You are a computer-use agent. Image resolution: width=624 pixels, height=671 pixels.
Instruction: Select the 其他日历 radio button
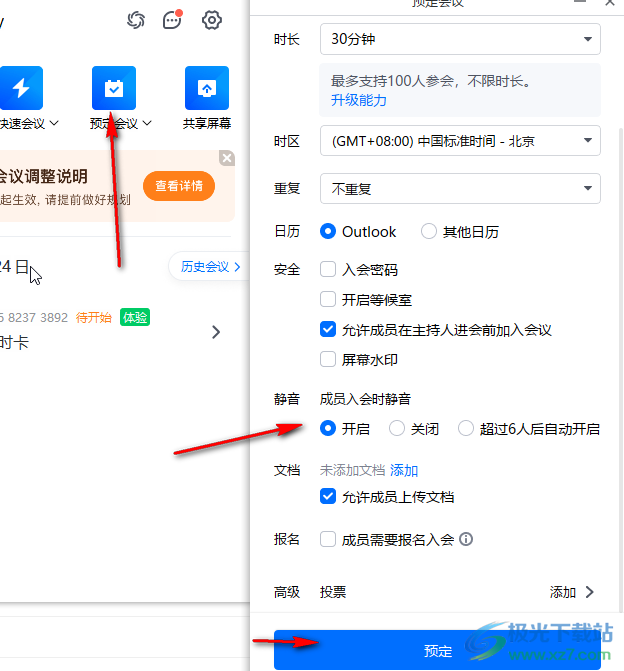(x=429, y=232)
